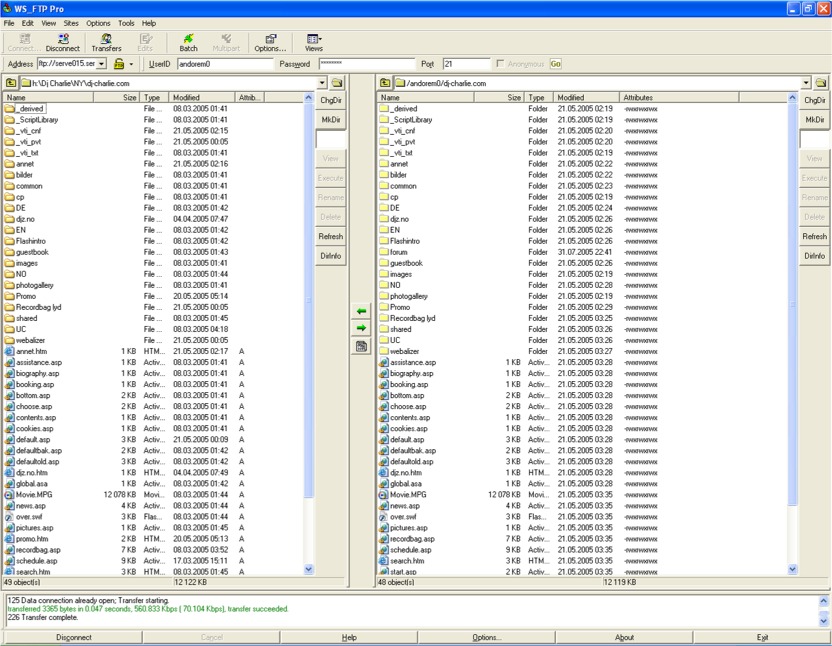The height and width of the screenshot is (646, 832).
Task: Click log pane scroll up arrow
Action: click(824, 601)
